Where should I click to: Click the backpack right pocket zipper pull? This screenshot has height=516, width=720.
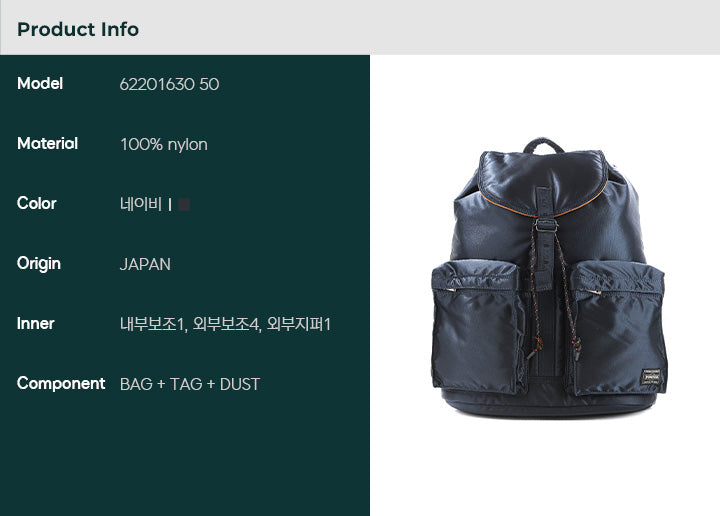(595, 292)
